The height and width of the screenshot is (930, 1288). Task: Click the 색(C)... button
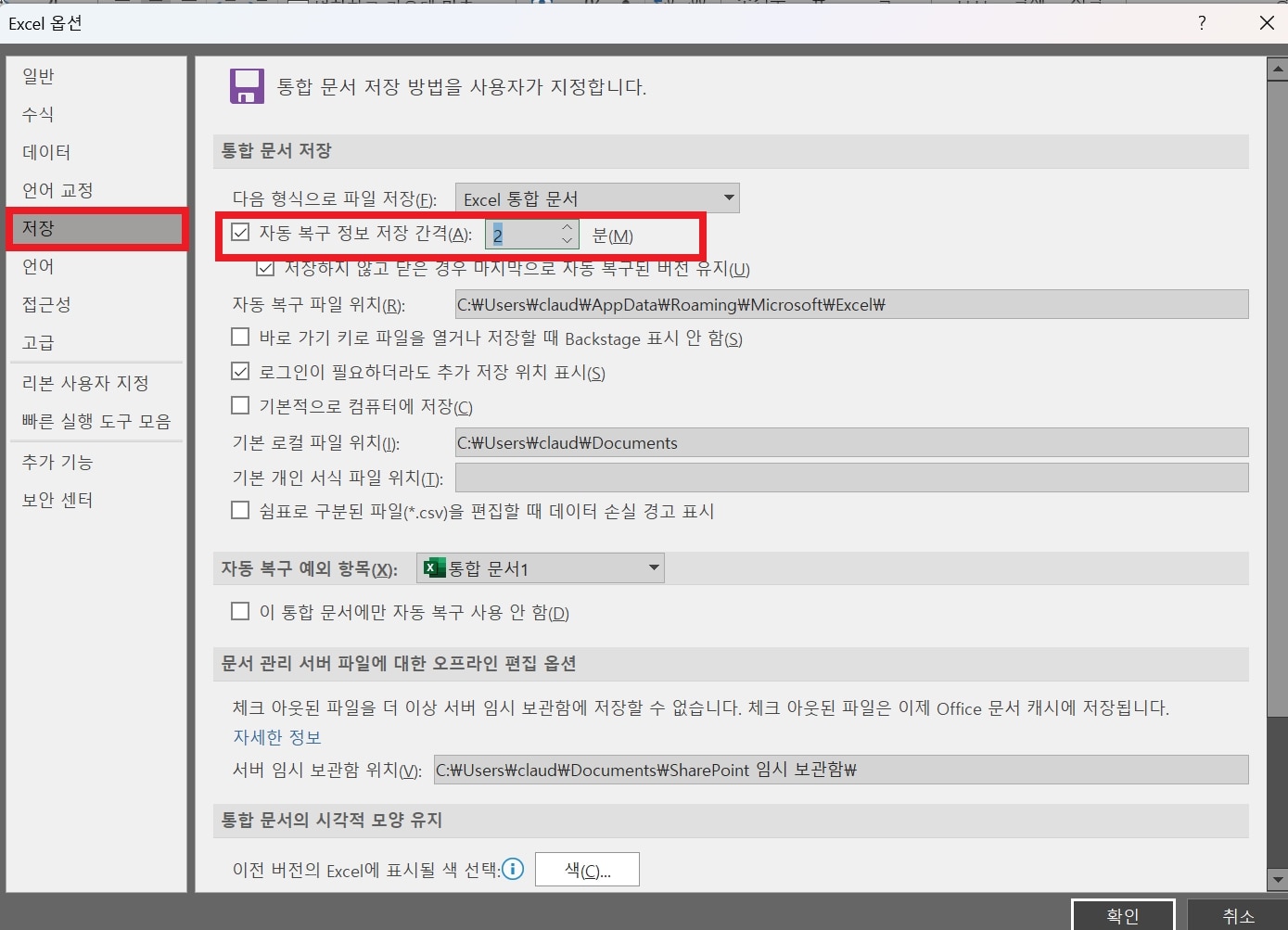pyautogui.click(x=587, y=870)
